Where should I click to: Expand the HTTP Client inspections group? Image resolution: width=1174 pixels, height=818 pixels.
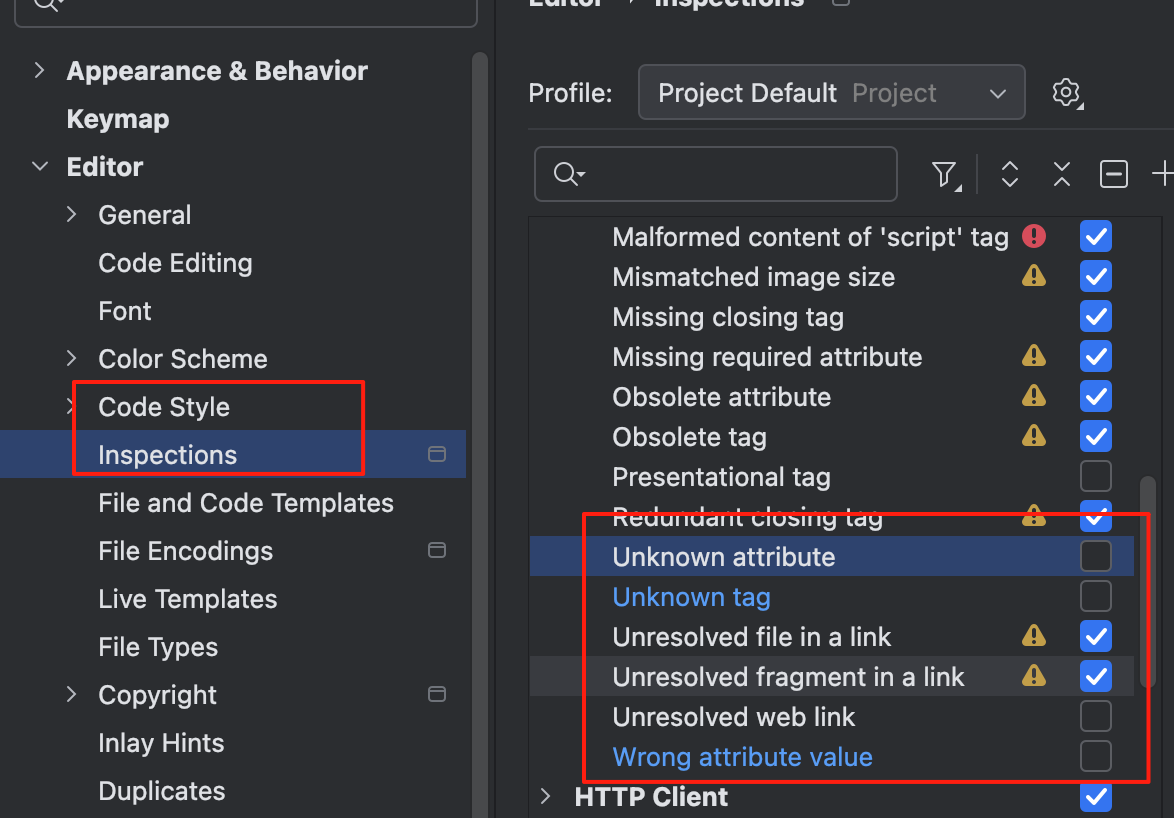[546, 797]
